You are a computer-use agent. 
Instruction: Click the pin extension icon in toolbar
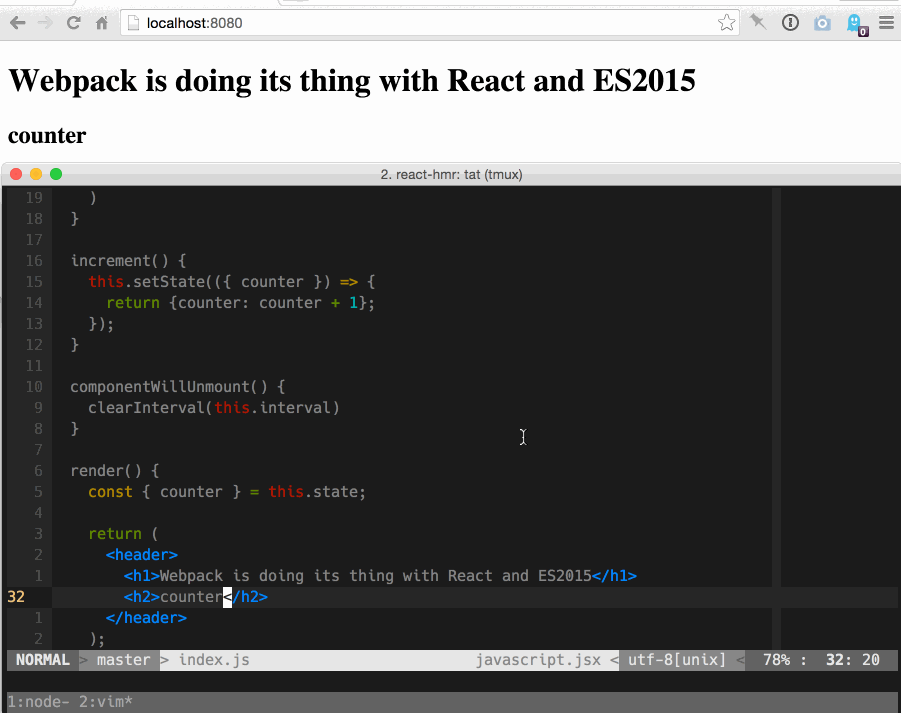758,22
